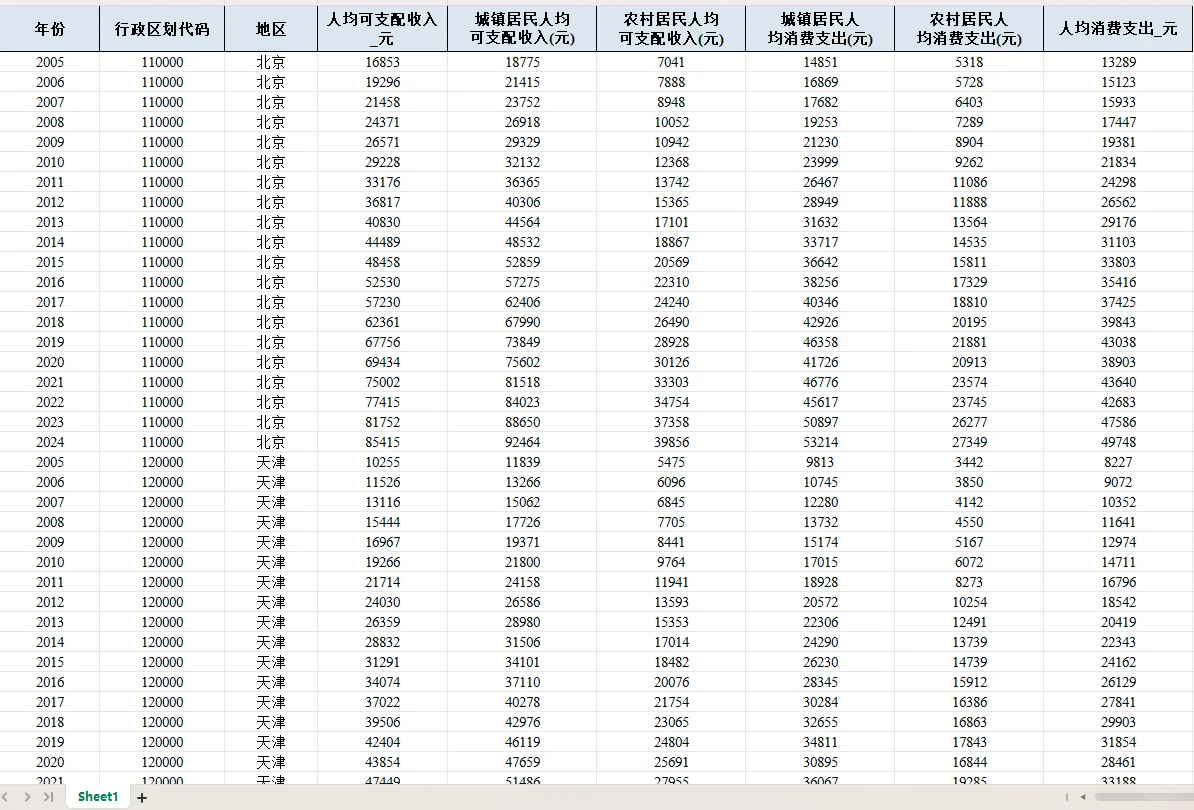Screen dimensions: 1194x810
Task: Select the 农村居民人均消费支出(元) header
Action: 969,29
